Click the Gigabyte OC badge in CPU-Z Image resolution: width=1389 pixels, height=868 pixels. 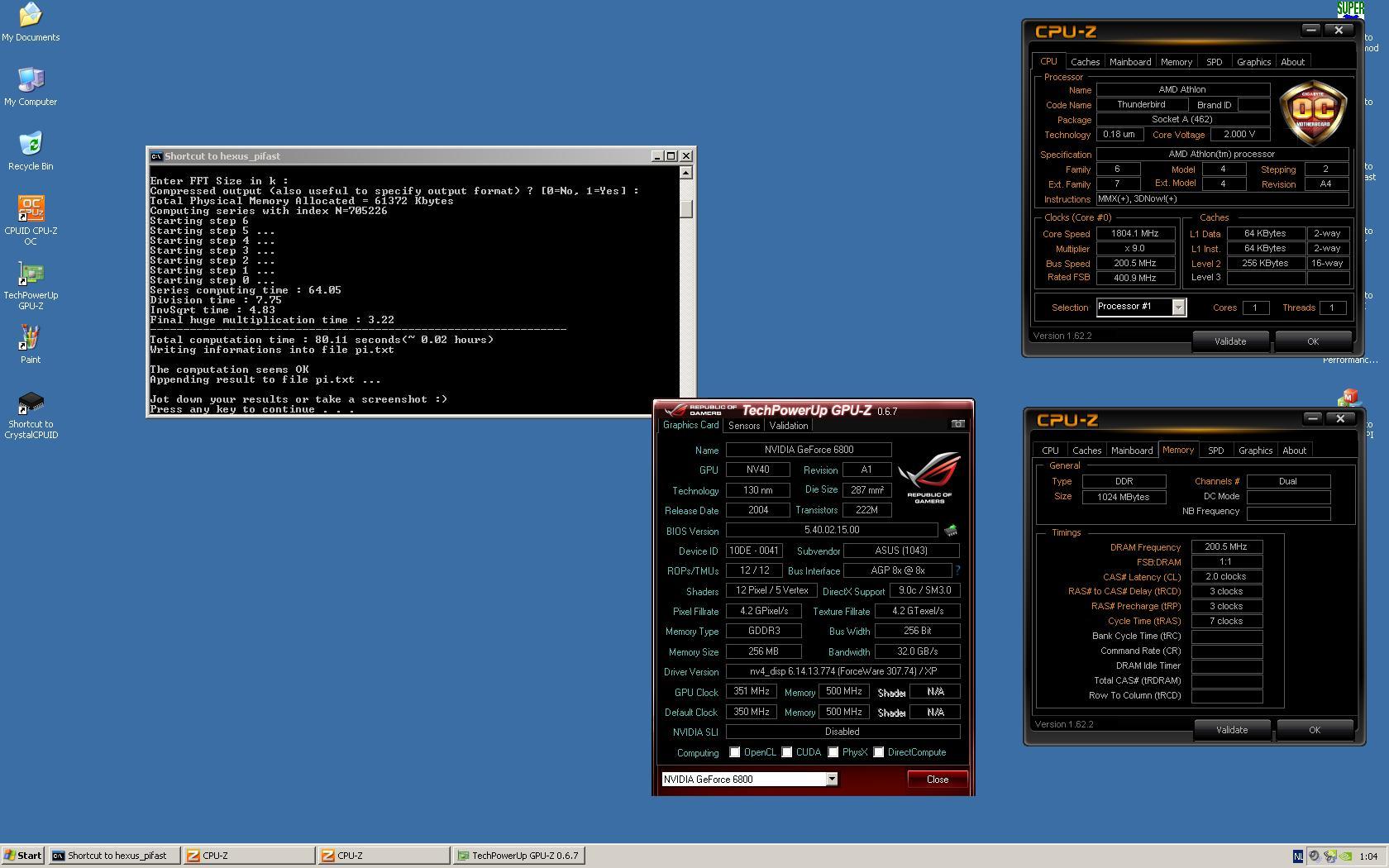pyautogui.click(x=1313, y=113)
